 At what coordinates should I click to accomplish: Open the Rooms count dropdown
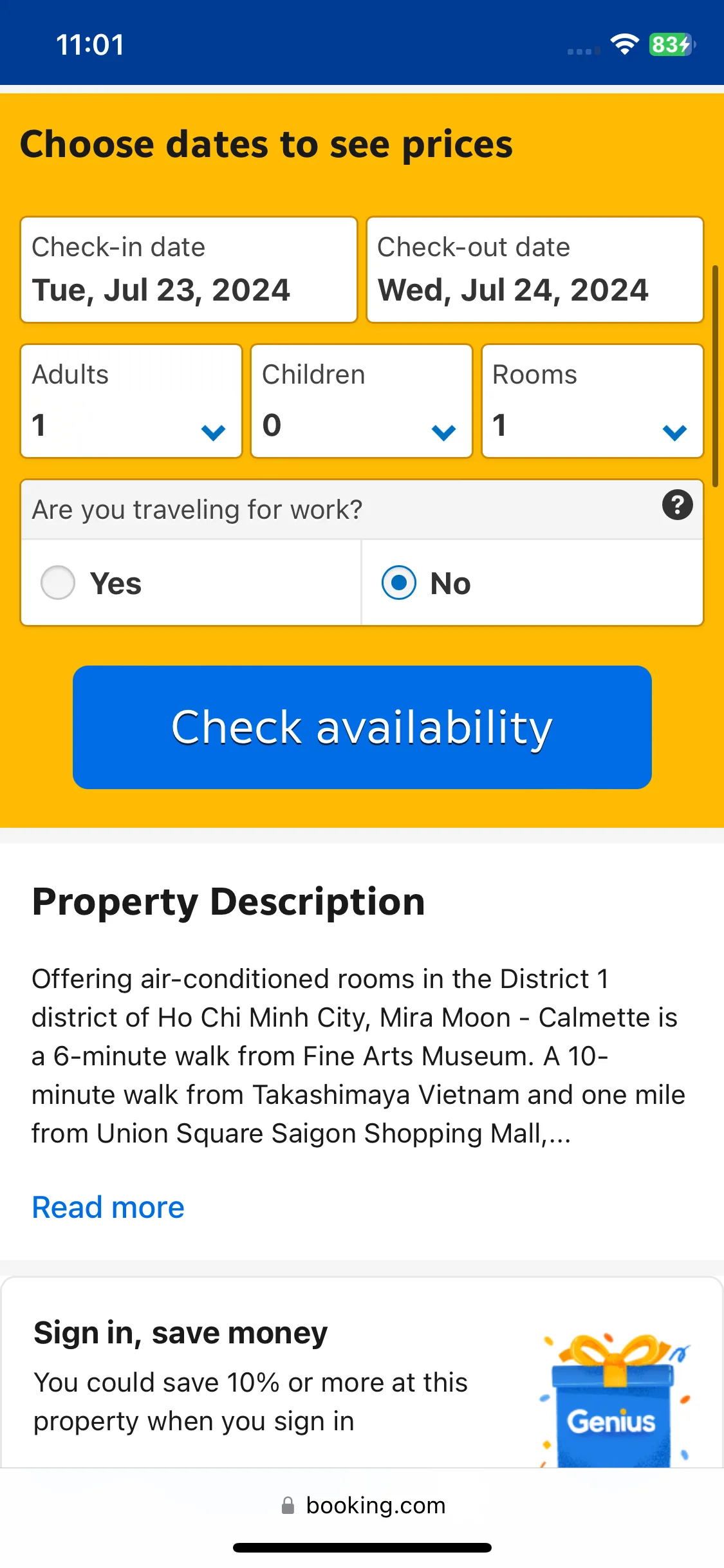[592, 401]
